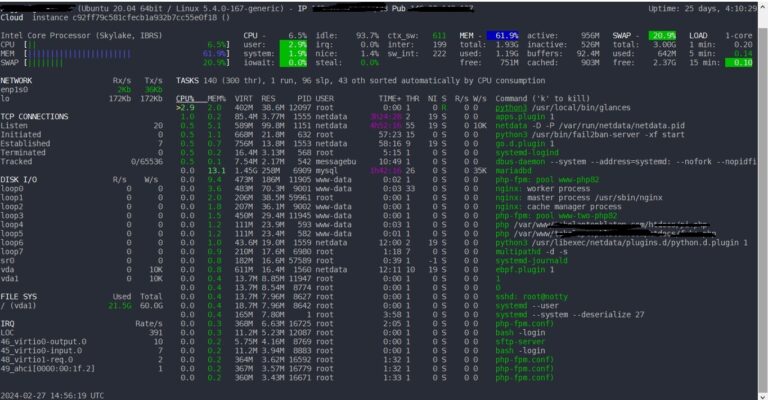Click the Uptime: 25 days text
Image resolution: width=768 pixels, height=400 pixels.
point(703,8)
